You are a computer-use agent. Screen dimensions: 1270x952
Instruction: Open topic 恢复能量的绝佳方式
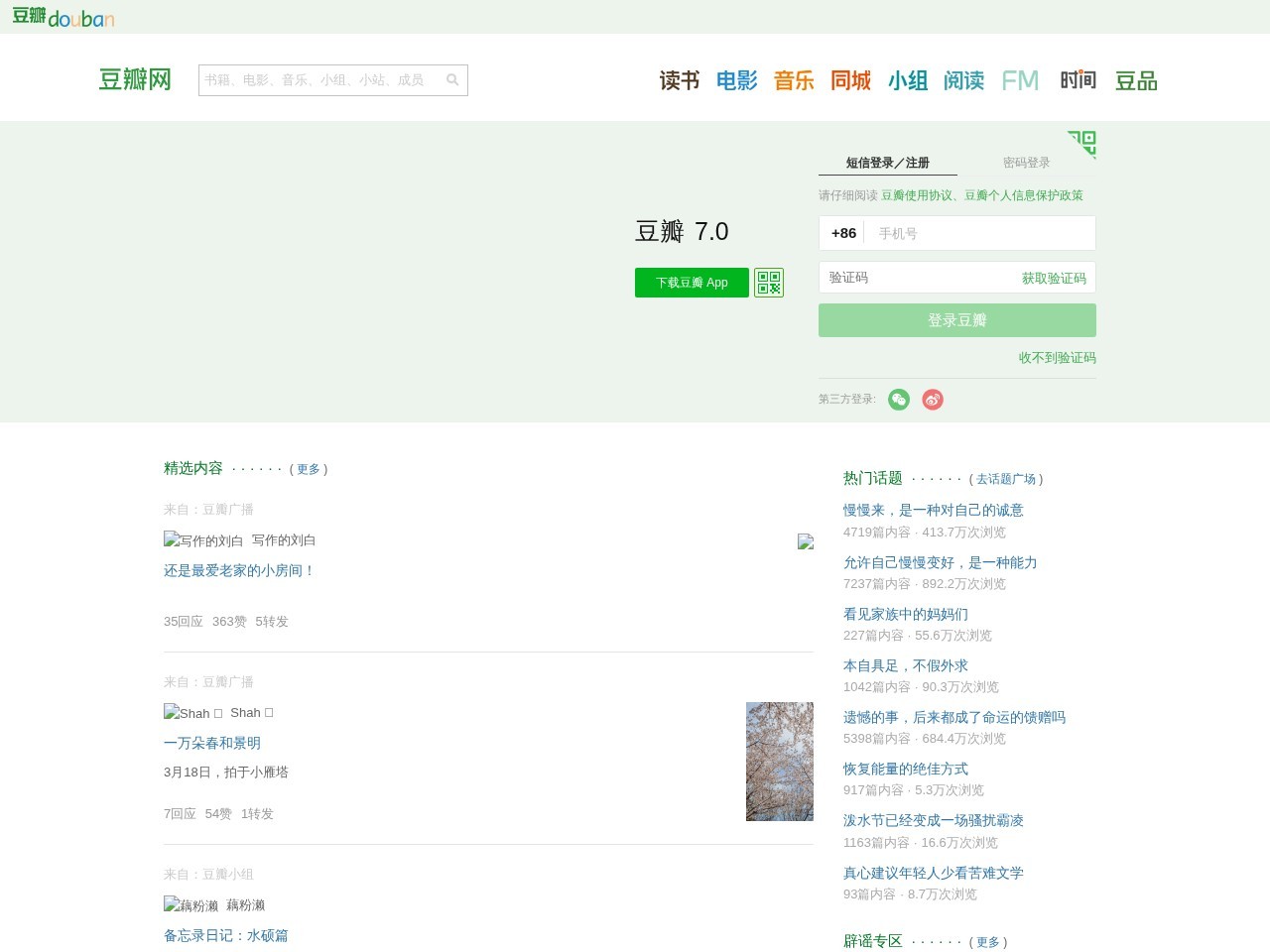[x=906, y=769]
